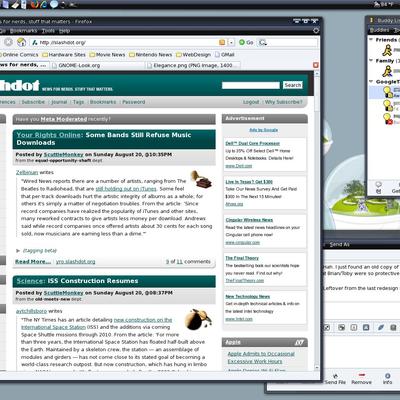Open the Nintendo News bookmark folder
Screen dimensions: 400x400
pos(151,54)
